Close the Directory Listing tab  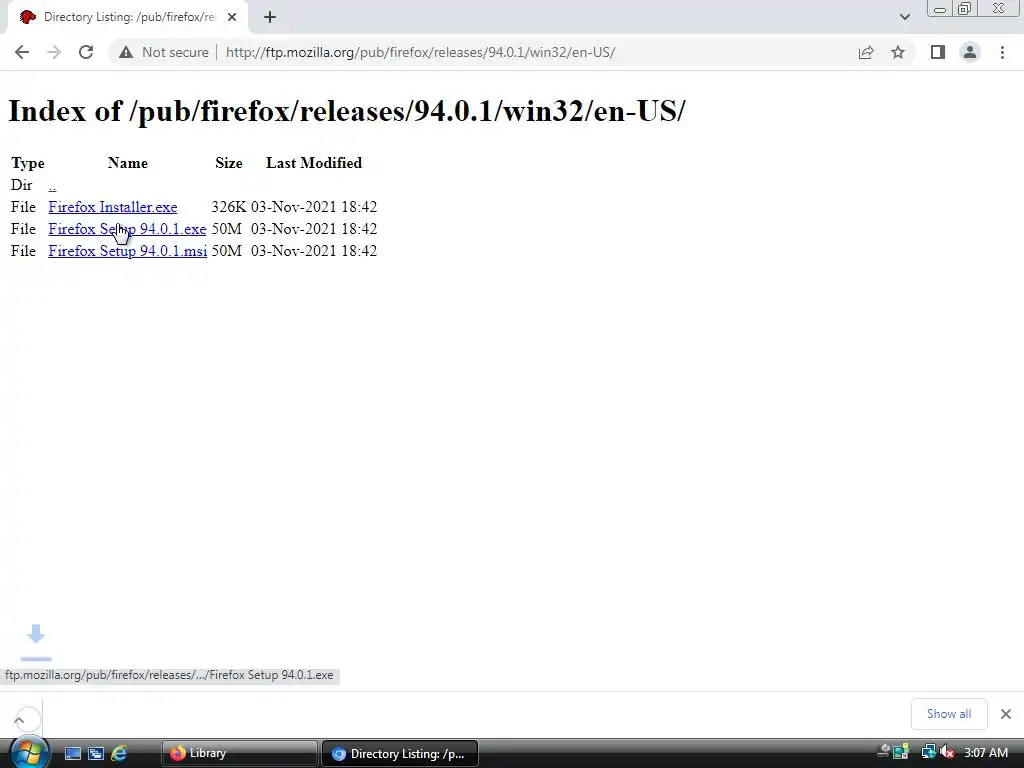tap(232, 17)
